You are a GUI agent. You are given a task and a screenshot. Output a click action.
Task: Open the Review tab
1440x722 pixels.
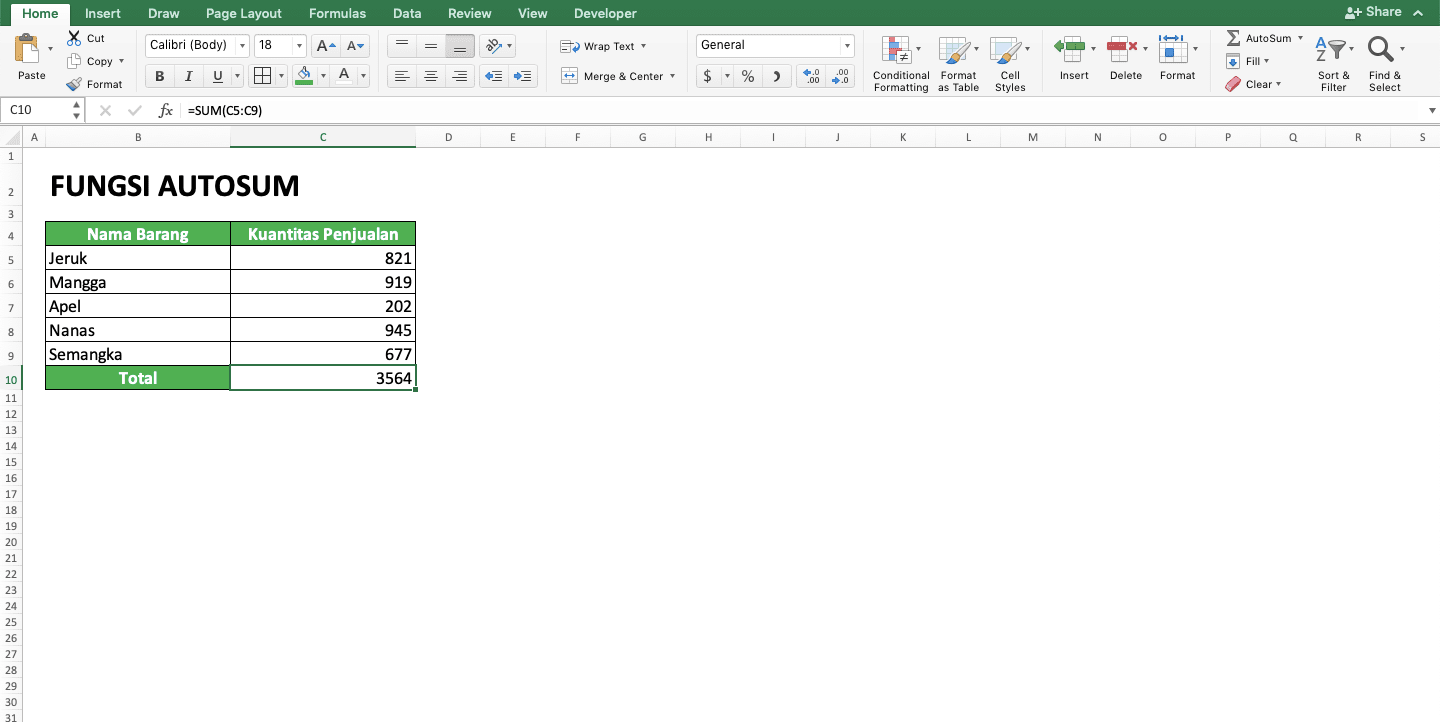[x=470, y=13]
